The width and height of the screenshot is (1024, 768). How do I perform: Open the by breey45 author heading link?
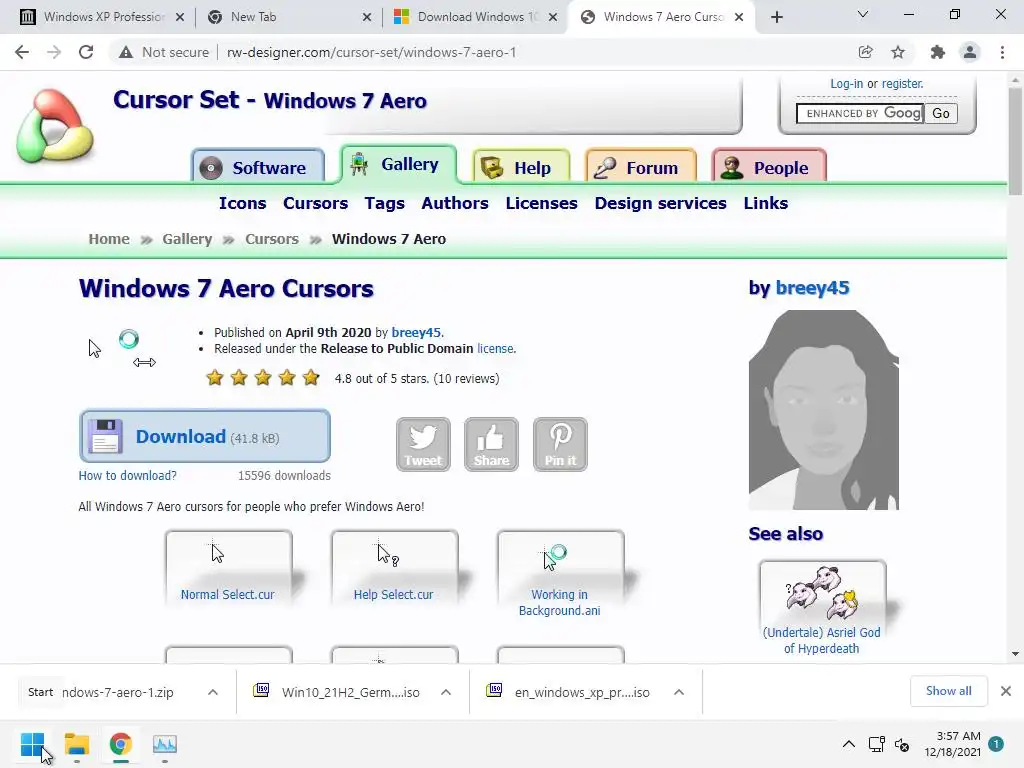tap(812, 288)
